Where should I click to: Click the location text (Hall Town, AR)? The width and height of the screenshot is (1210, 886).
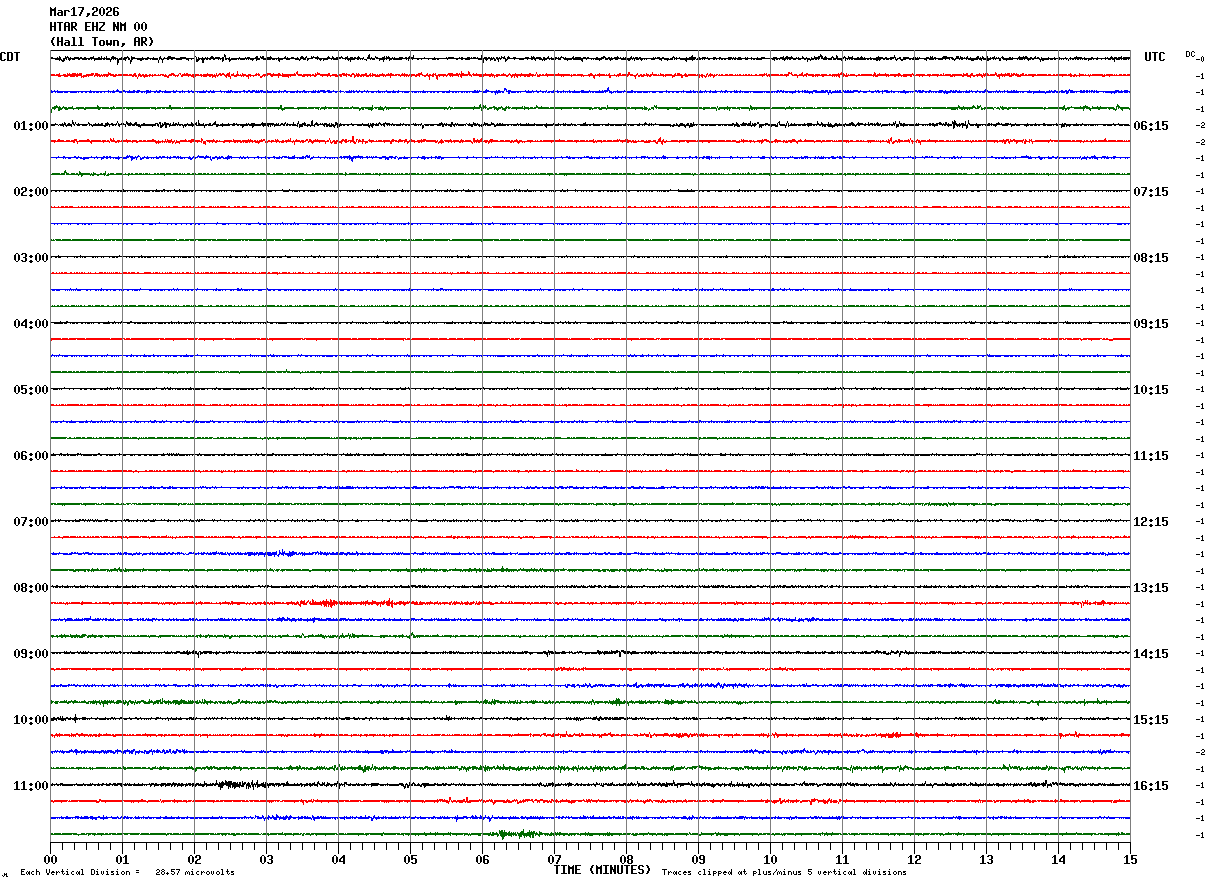point(102,42)
